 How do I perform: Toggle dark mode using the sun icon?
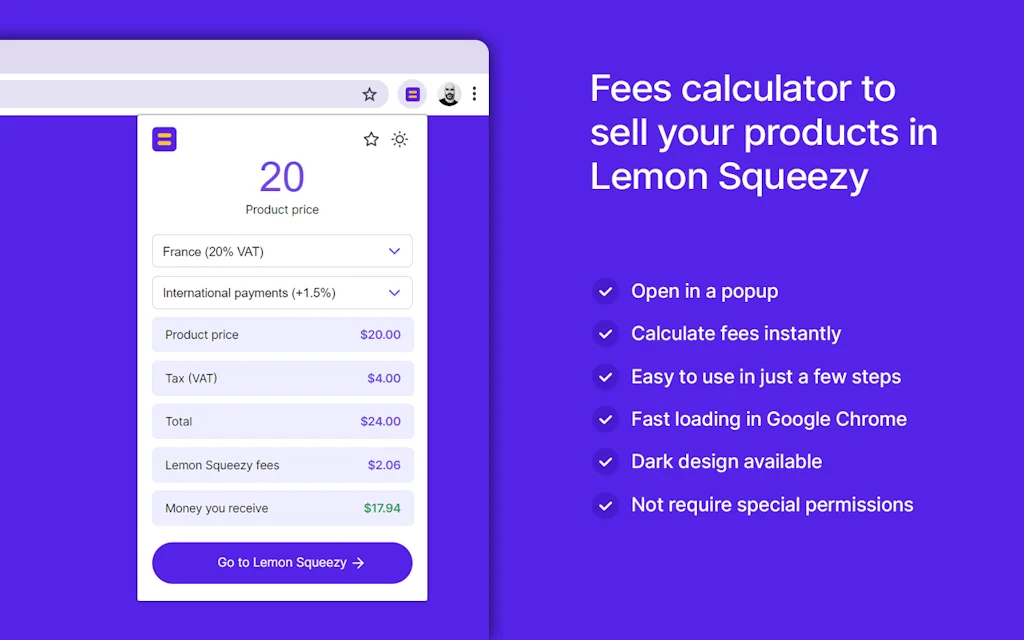click(x=400, y=139)
